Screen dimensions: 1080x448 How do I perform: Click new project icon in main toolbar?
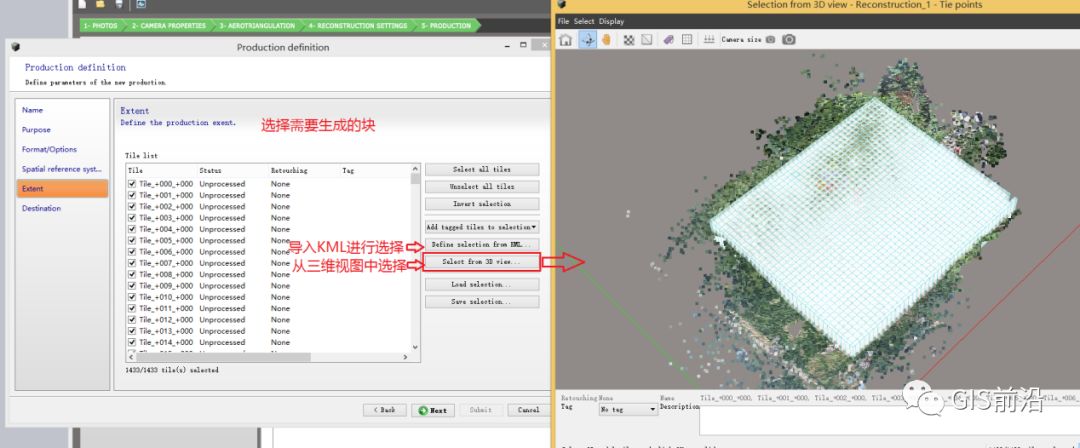[x=83, y=3]
